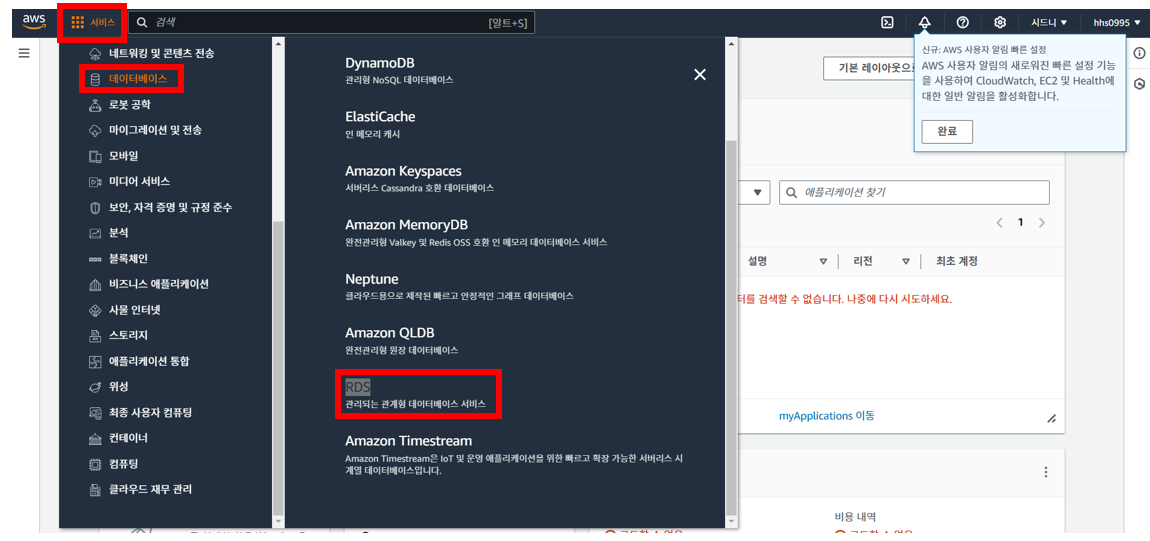Viewport: 1150px width, 541px height.
Task: Toggle the hamburger side navigation icon
Action: [x=24, y=53]
